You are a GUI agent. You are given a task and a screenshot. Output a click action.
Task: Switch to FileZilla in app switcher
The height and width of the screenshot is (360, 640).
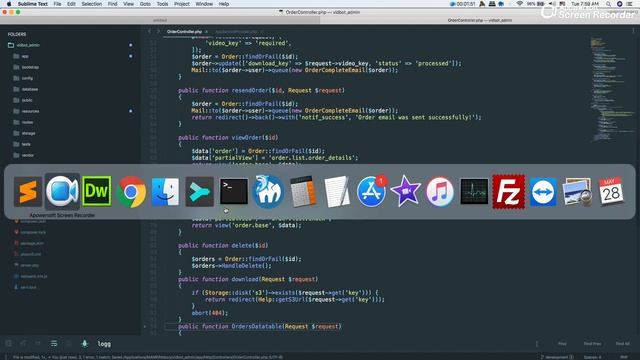click(x=508, y=191)
